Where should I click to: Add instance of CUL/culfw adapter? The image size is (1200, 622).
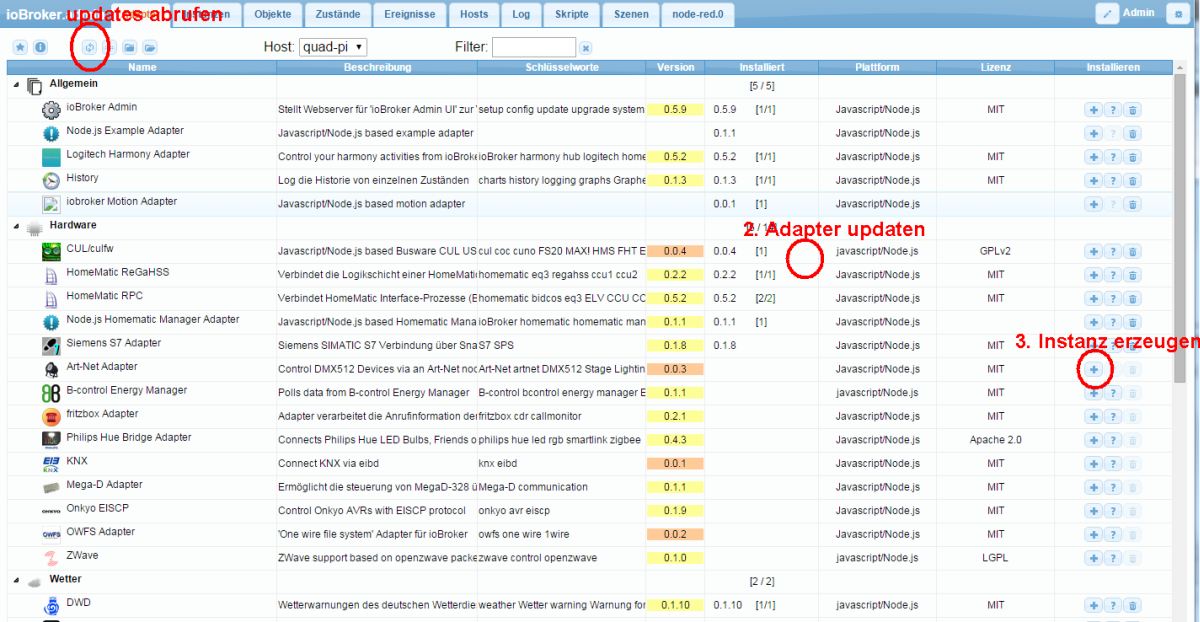pyautogui.click(x=1094, y=251)
